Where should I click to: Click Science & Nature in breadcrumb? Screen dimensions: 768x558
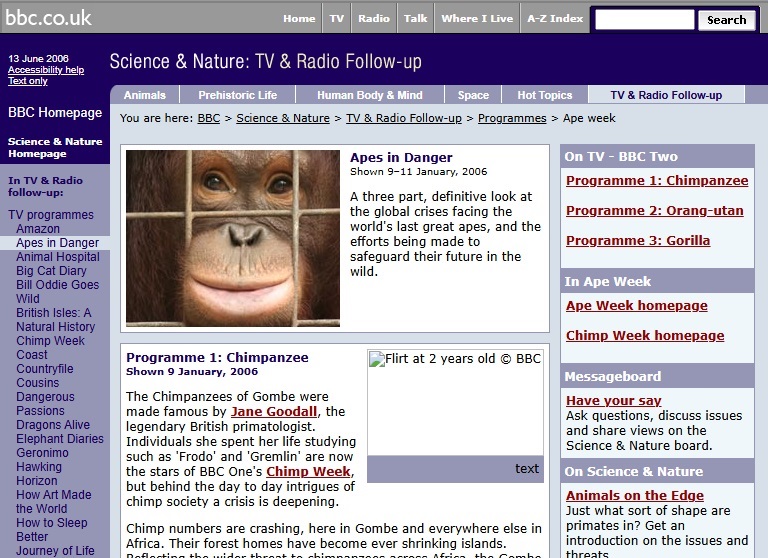283,118
